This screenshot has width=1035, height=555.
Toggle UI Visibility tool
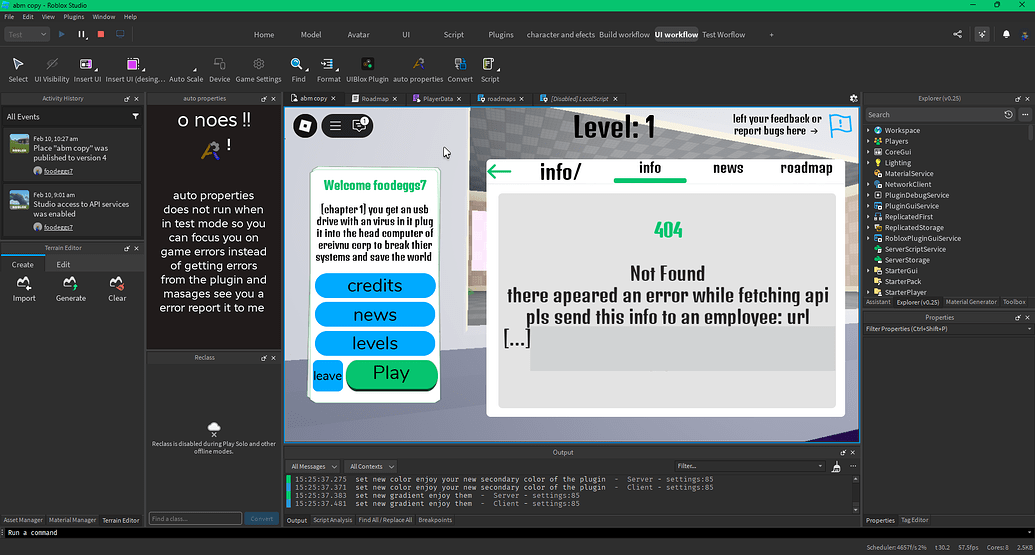click(x=51, y=69)
